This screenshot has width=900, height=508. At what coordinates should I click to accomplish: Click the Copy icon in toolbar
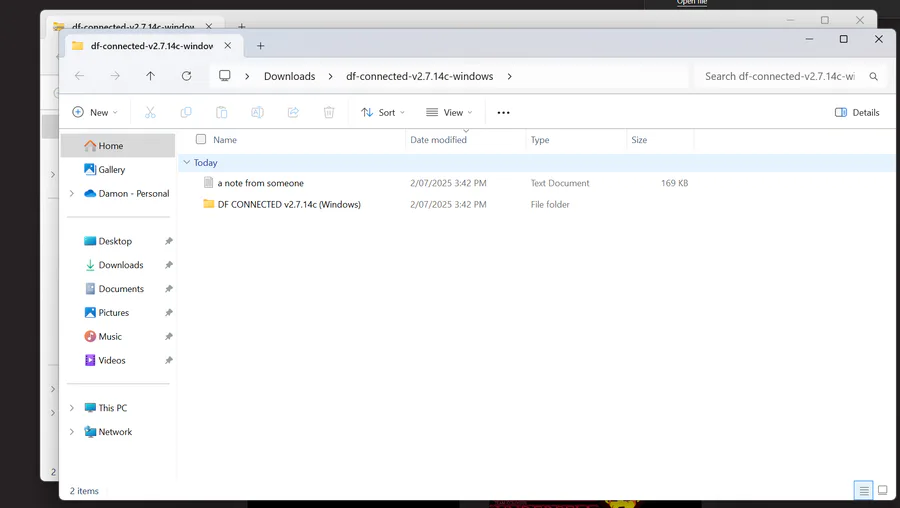pyautogui.click(x=186, y=113)
